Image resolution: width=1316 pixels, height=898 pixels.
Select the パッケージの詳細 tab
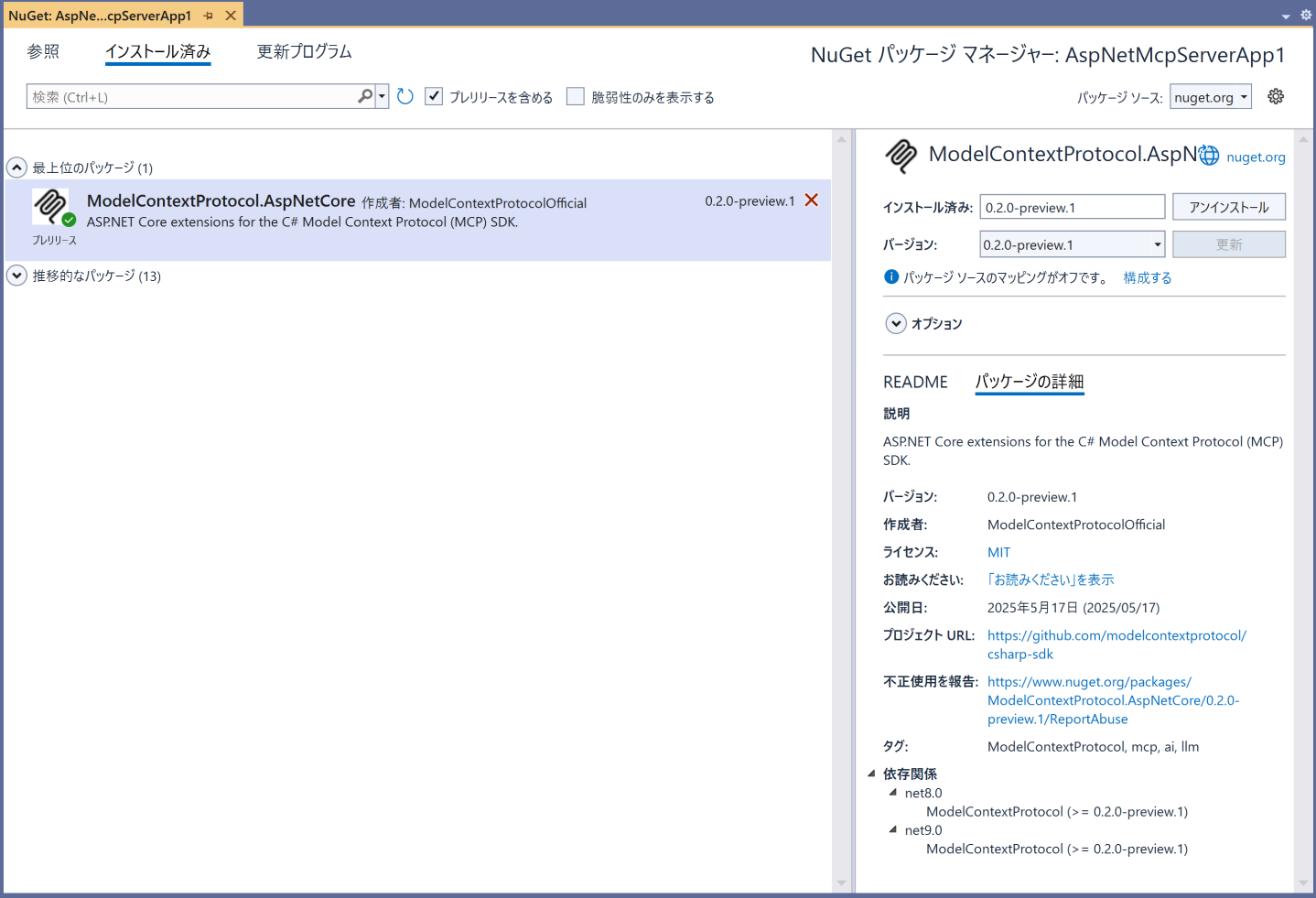tap(1030, 382)
